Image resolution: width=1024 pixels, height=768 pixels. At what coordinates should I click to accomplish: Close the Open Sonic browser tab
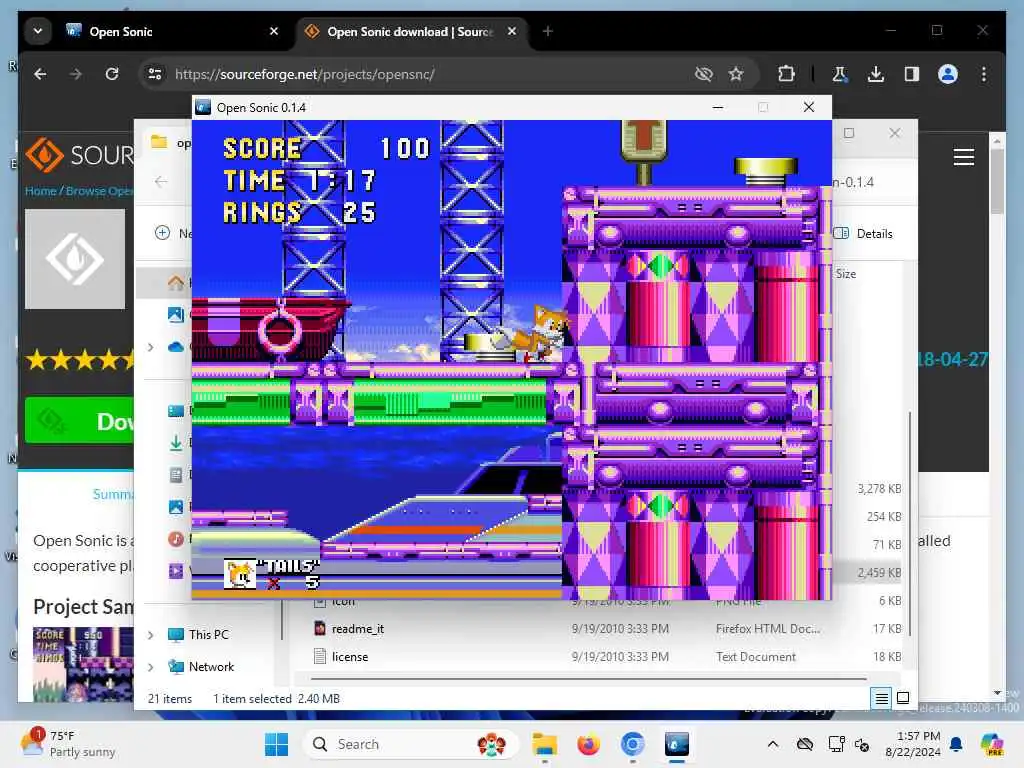tap(274, 31)
